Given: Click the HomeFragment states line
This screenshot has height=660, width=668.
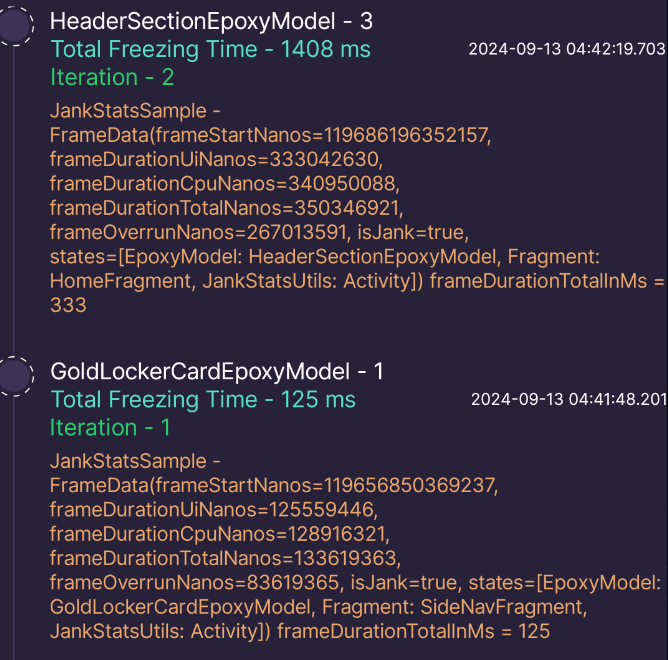Looking at the screenshot, I should [357, 281].
